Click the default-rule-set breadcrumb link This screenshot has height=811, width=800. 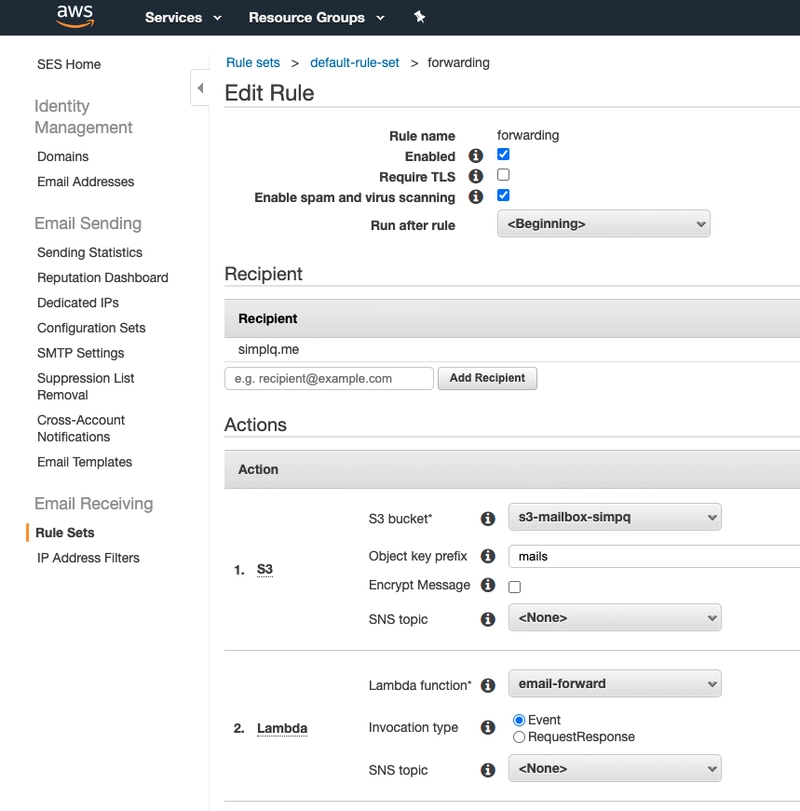[355, 63]
